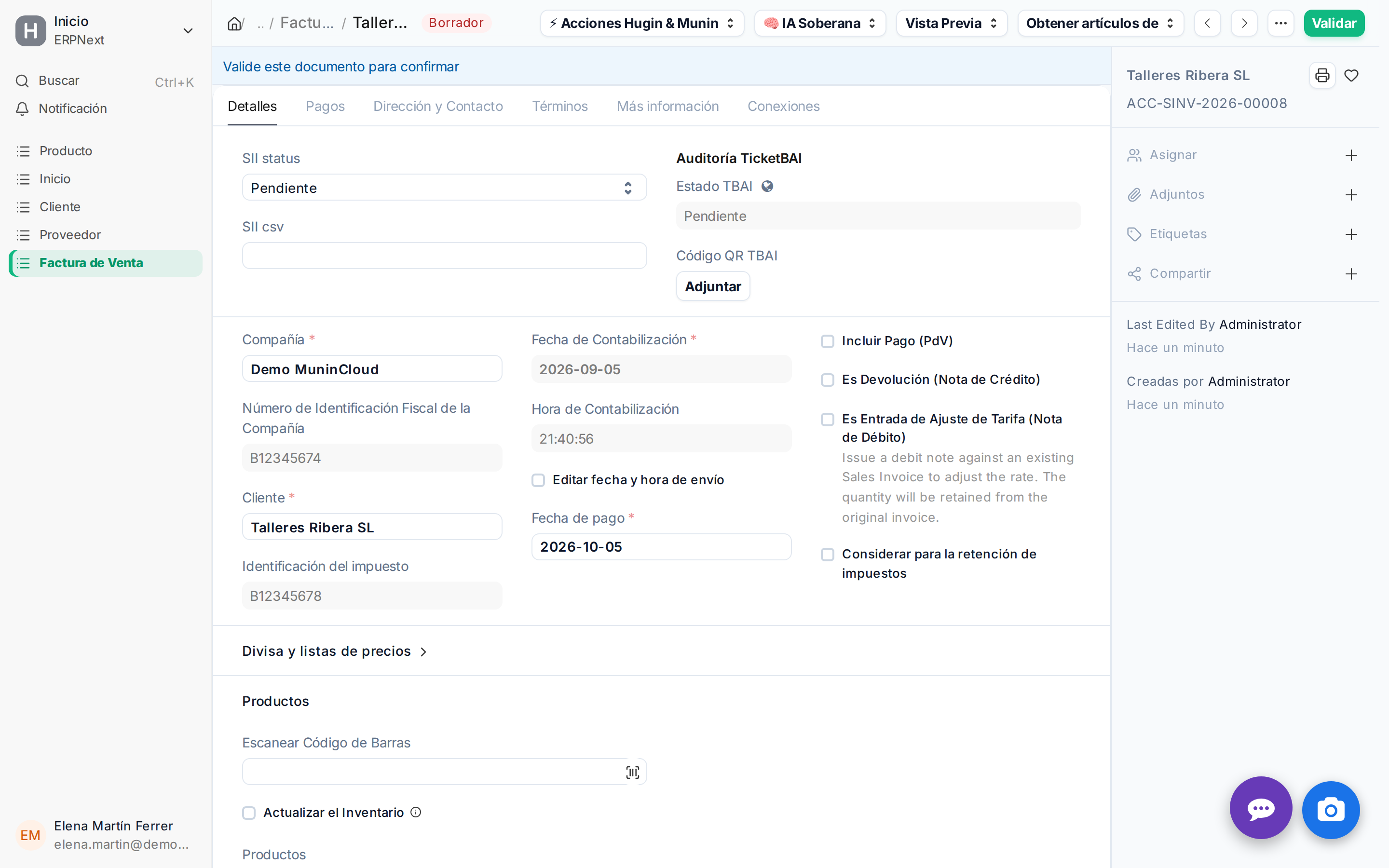Add attachment with Adjuntos plus
The width and height of the screenshot is (1389, 868).
click(x=1351, y=195)
